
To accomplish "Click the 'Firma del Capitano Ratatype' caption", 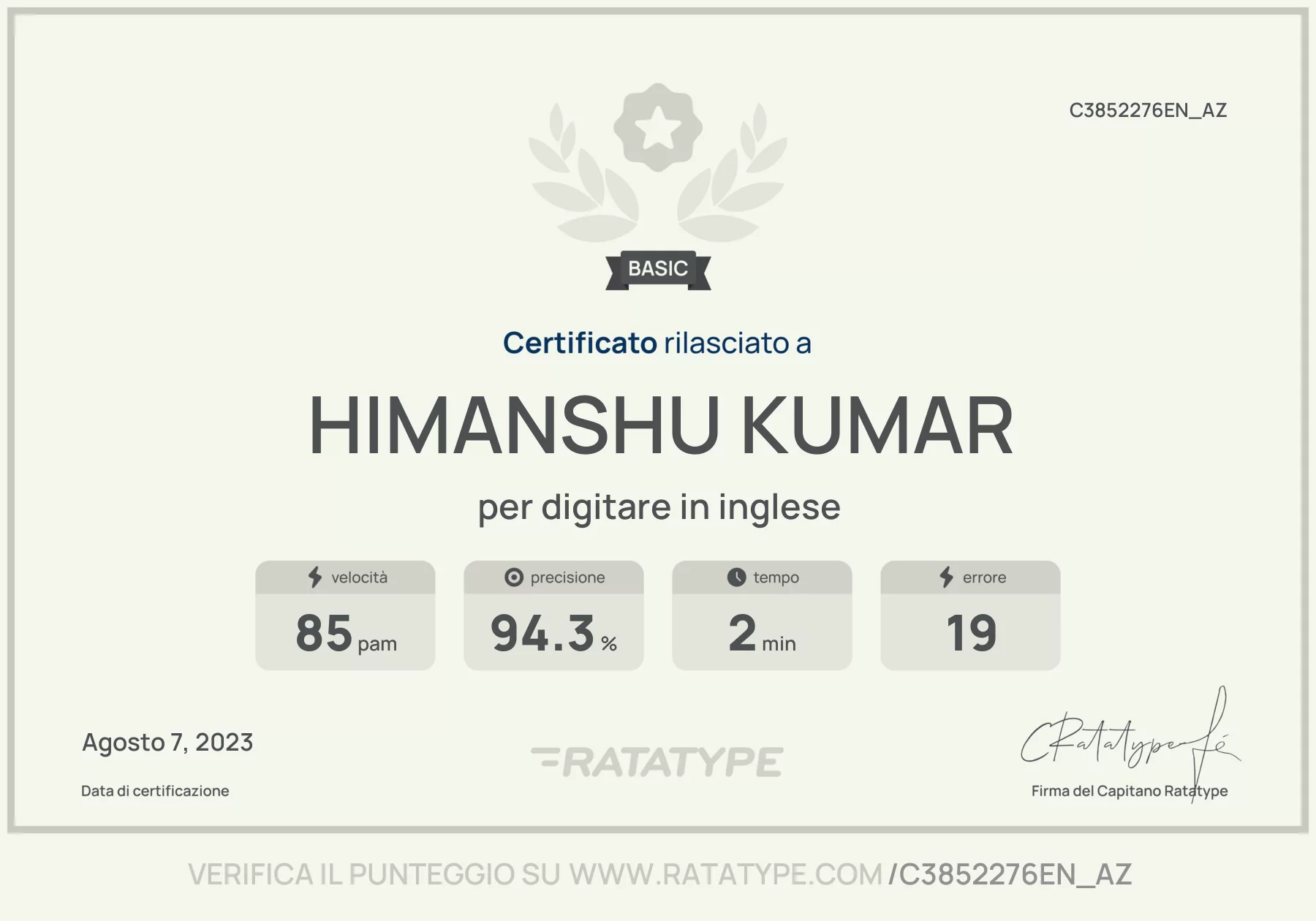I will (1130, 791).
